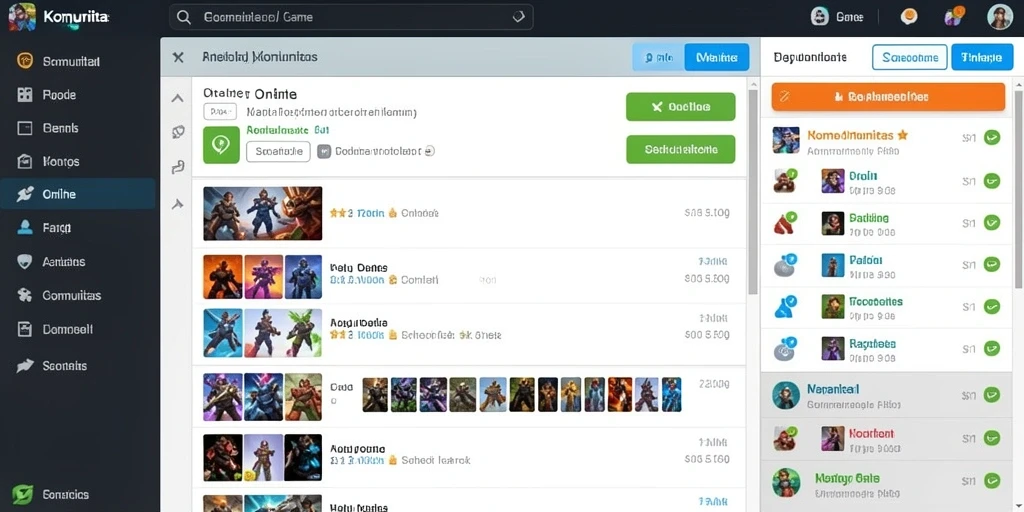
Task: Click the search magnifier icon
Action: coord(184,18)
